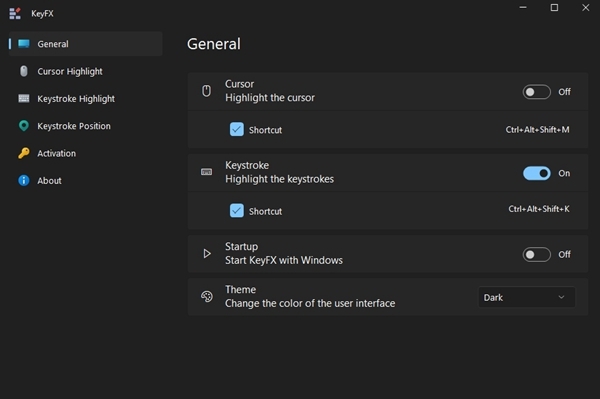Viewport: 600px width, 399px height.
Task: Click the keyboard icon beside Keystroke Highlight
Action: [x=24, y=98]
